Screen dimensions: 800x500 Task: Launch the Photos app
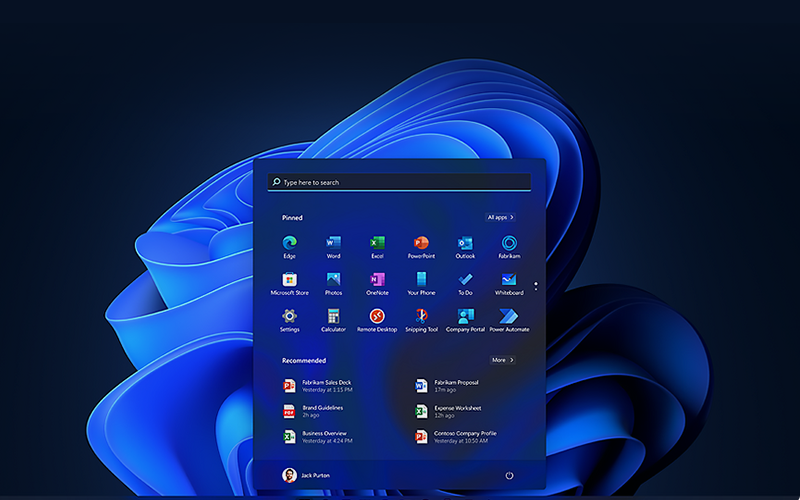(x=333, y=280)
